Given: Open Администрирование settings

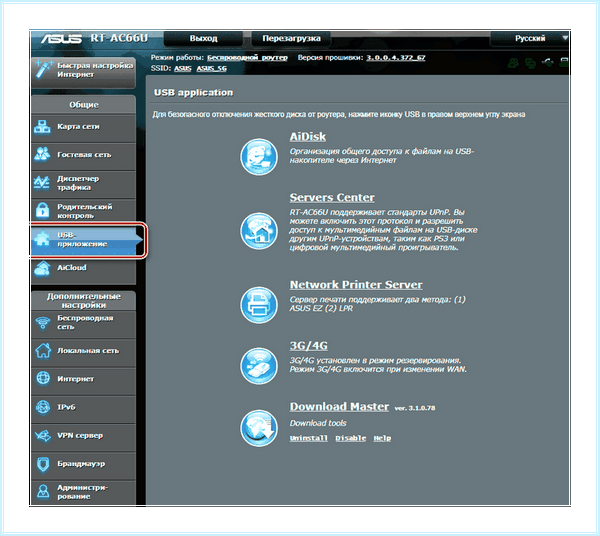Looking at the screenshot, I should [83, 493].
